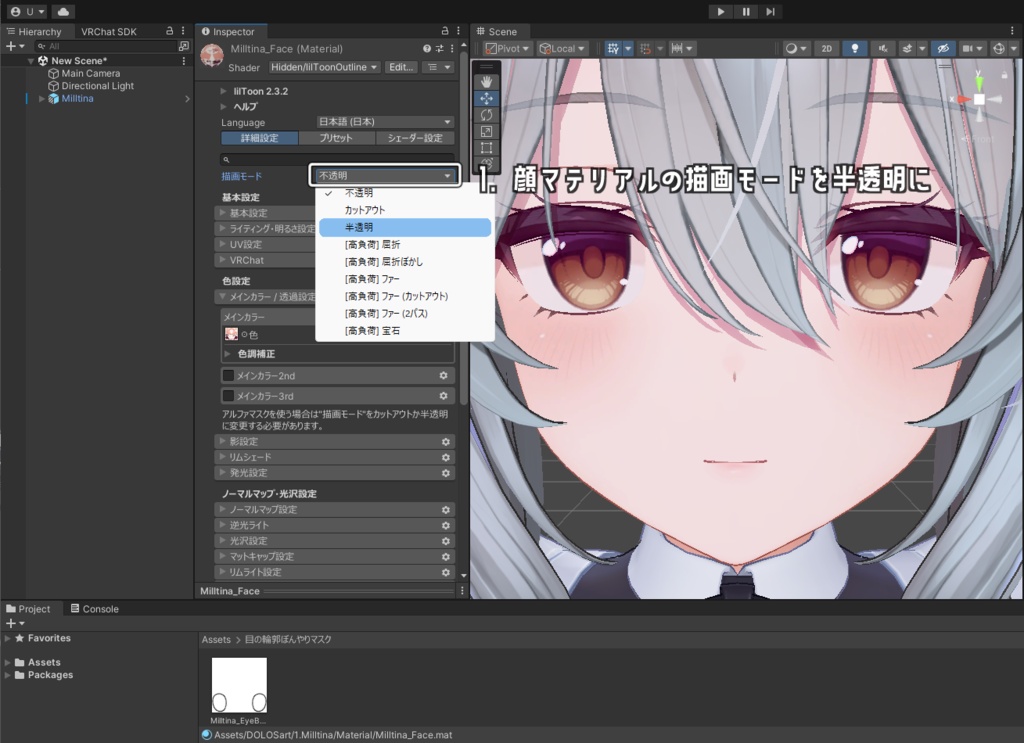1024x743 pixels.
Task: Open the cloud services icon
Action: (x=63, y=12)
